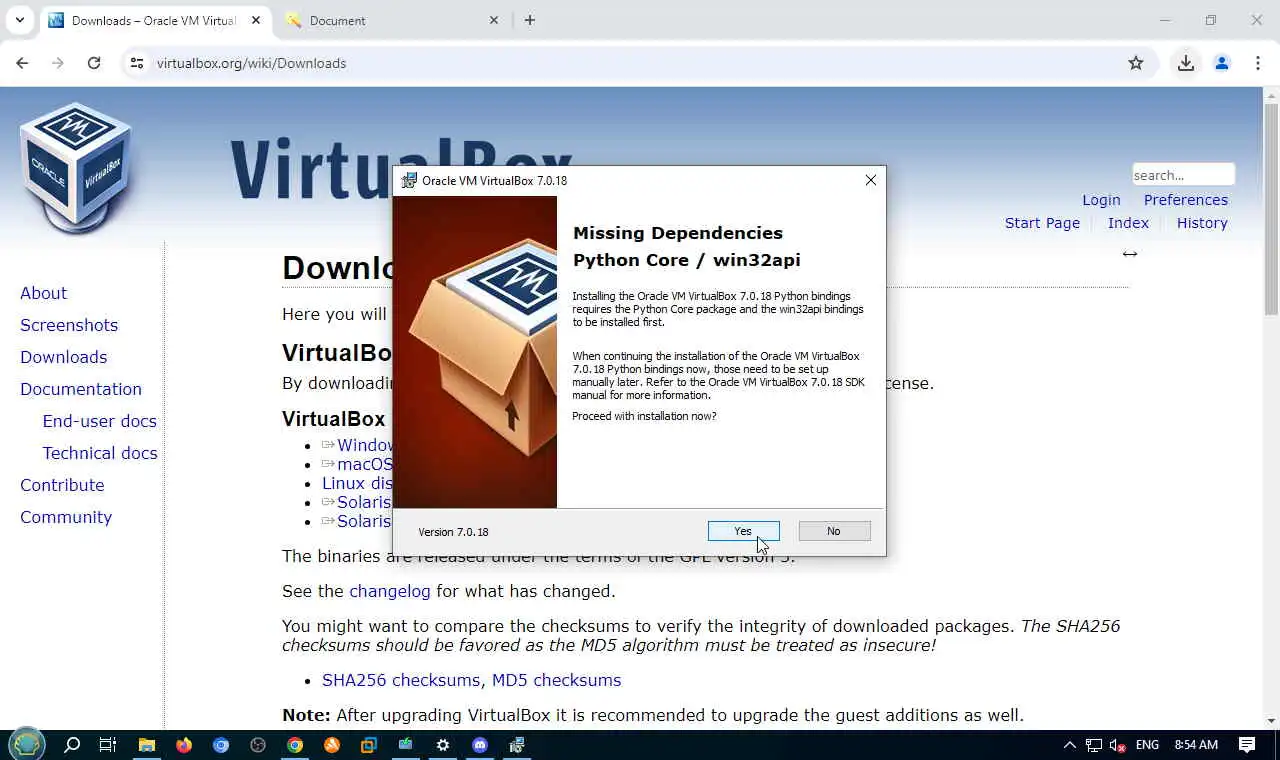This screenshot has height=760, width=1280.
Task: Go to the Start Page link
Action: pyautogui.click(x=1042, y=223)
